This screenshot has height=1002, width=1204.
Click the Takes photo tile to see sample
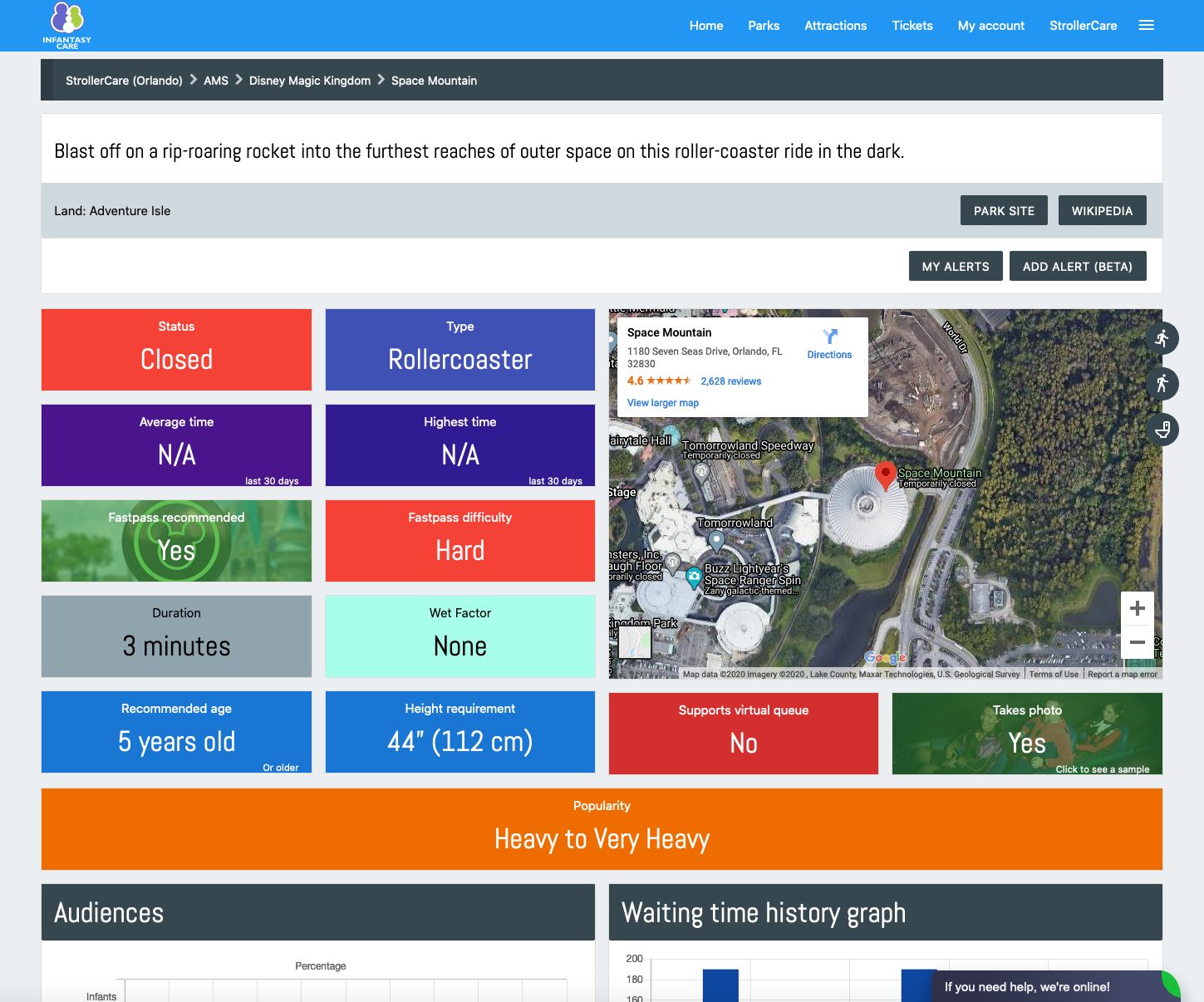[1026, 734]
